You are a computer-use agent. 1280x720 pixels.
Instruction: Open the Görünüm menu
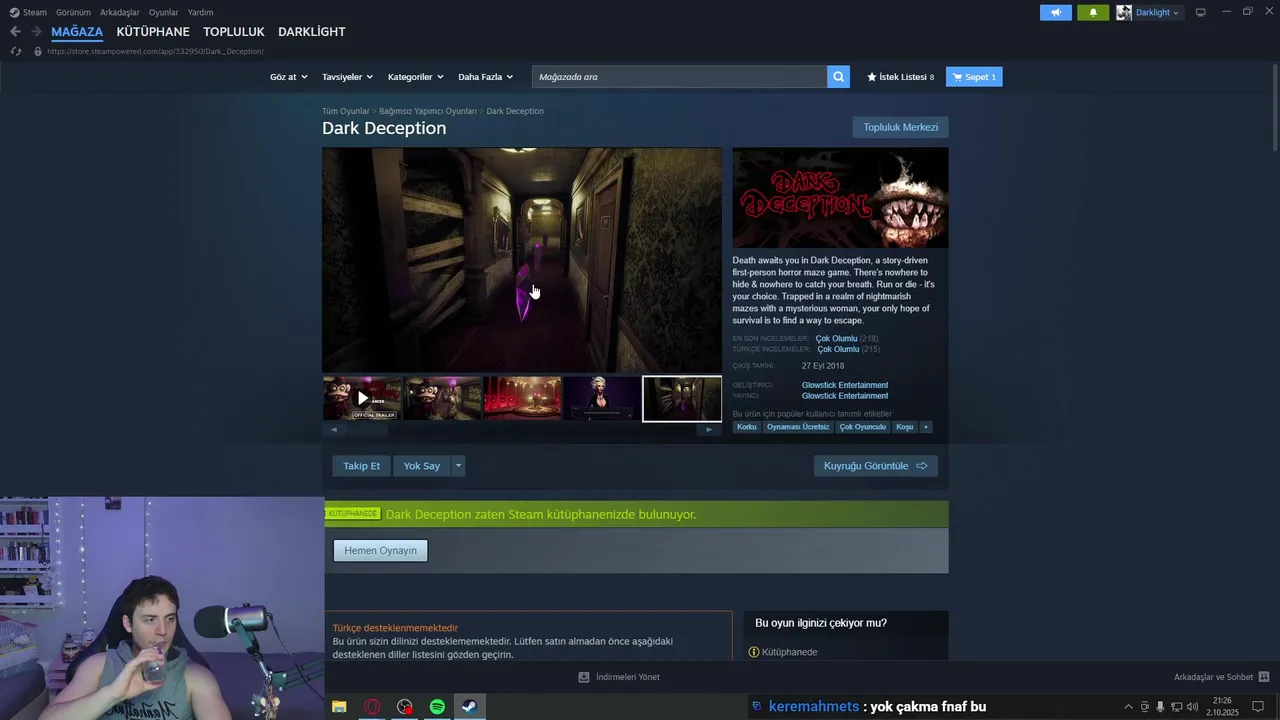[x=73, y=12]
